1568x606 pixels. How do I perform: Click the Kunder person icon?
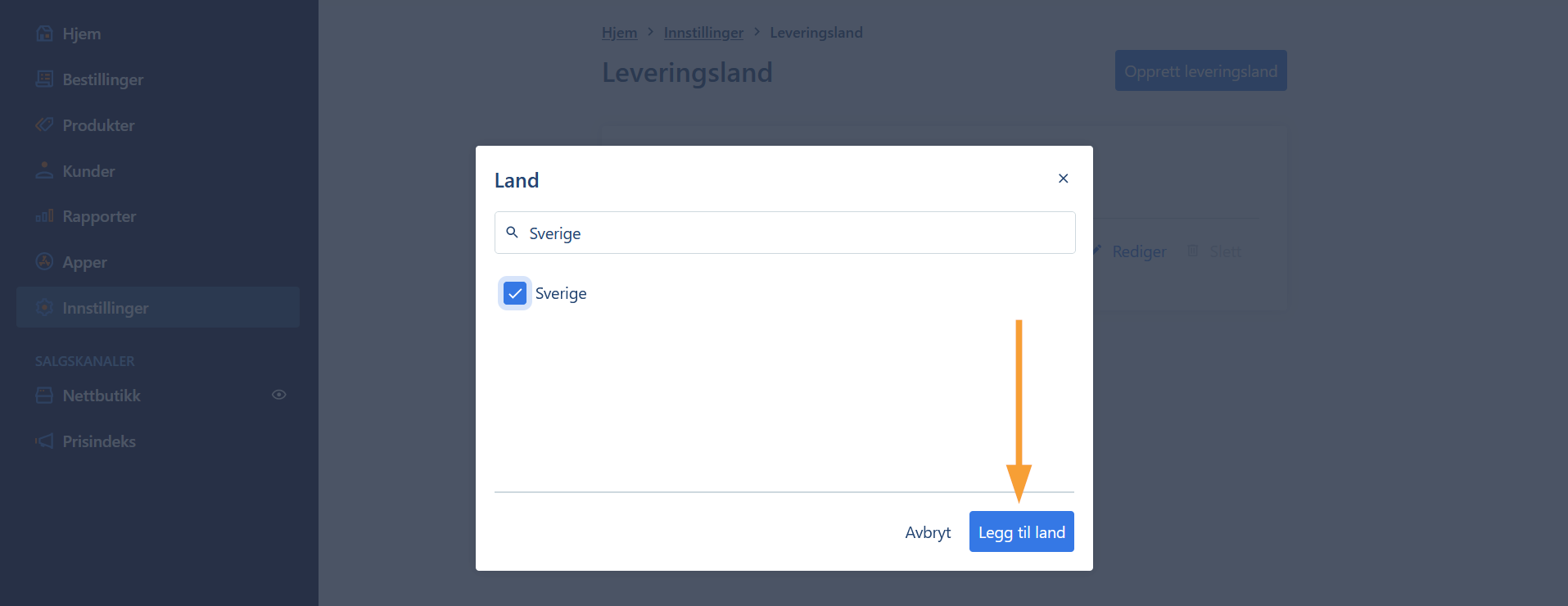[x=44, y=170]
